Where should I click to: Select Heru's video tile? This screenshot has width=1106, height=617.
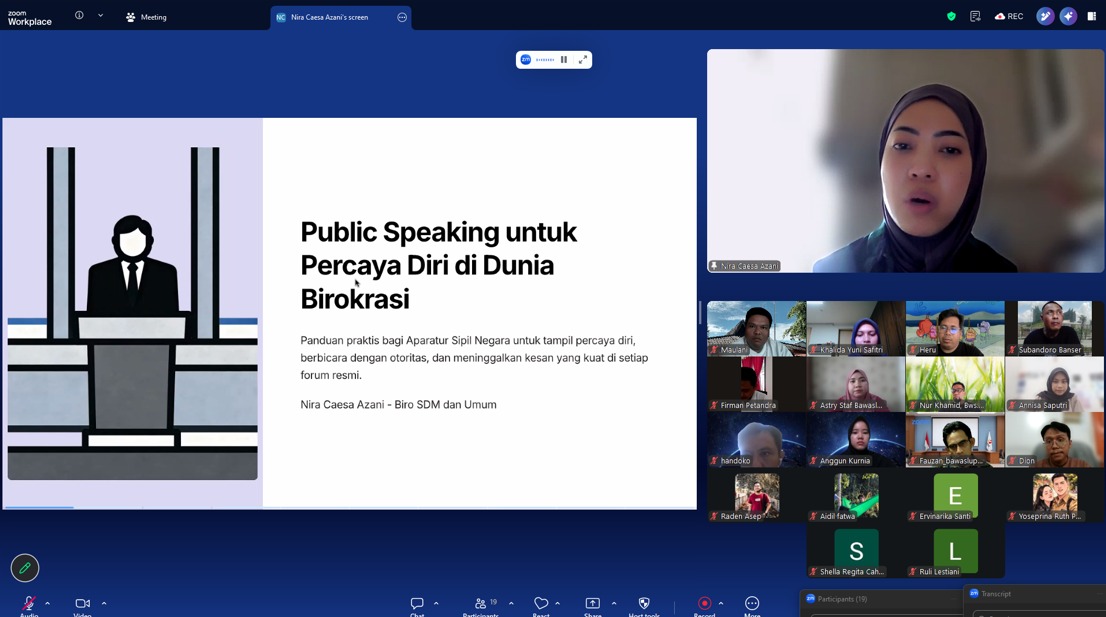[955, 329]
